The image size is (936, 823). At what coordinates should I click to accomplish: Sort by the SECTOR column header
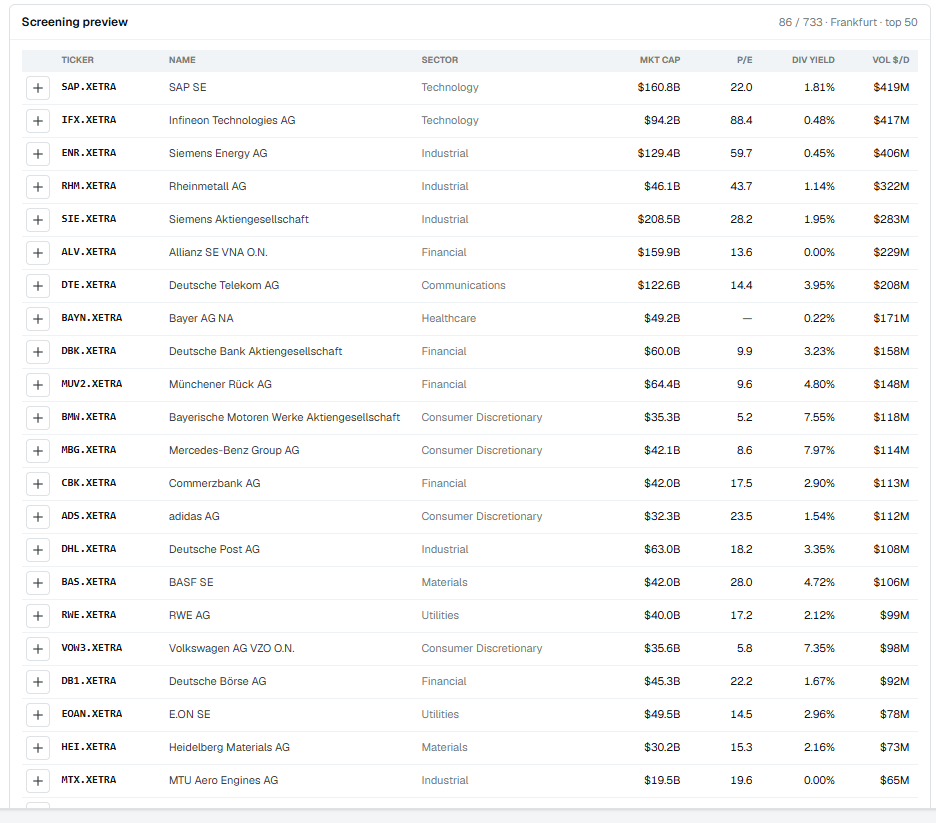point(440,60)
